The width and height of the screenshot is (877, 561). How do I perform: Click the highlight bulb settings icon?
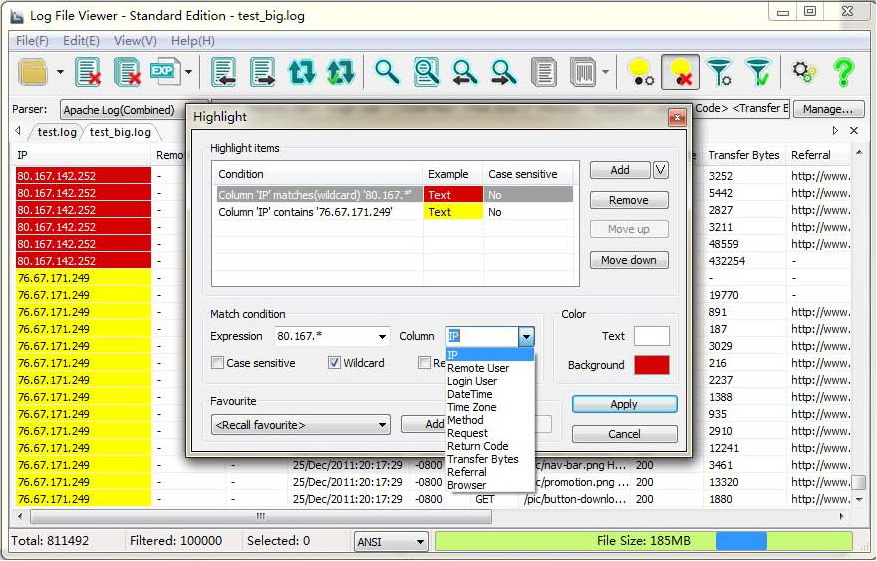tap(640, 72)
